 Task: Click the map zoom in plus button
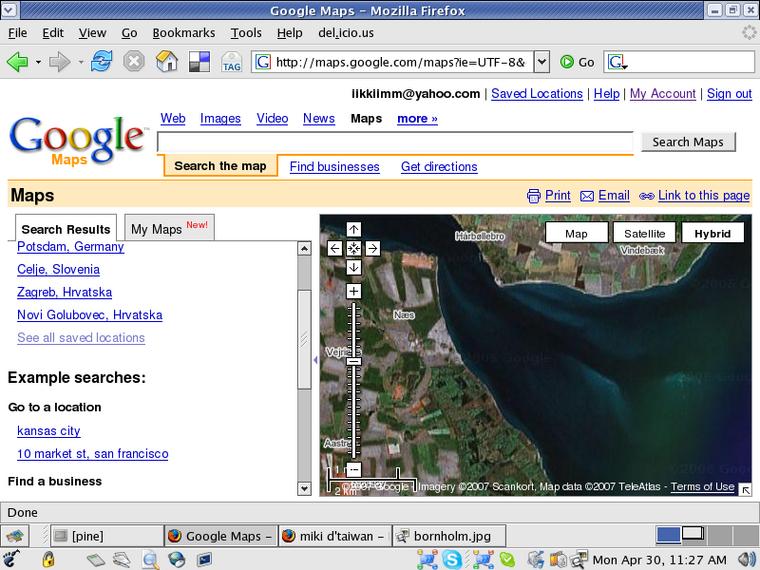(x=354, y=291)
